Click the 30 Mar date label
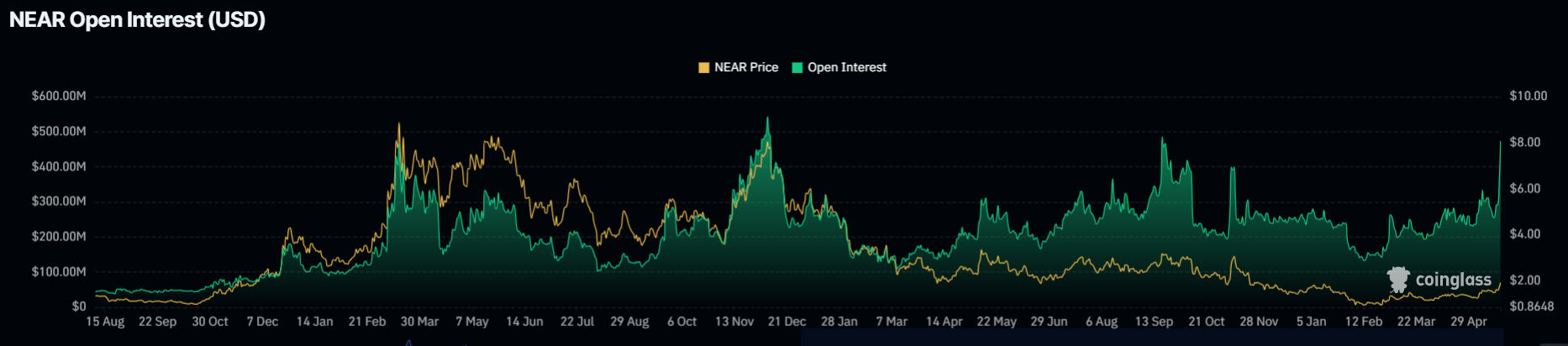The width and height of the screenshot is (1568, 346). [x=419, y=322]
